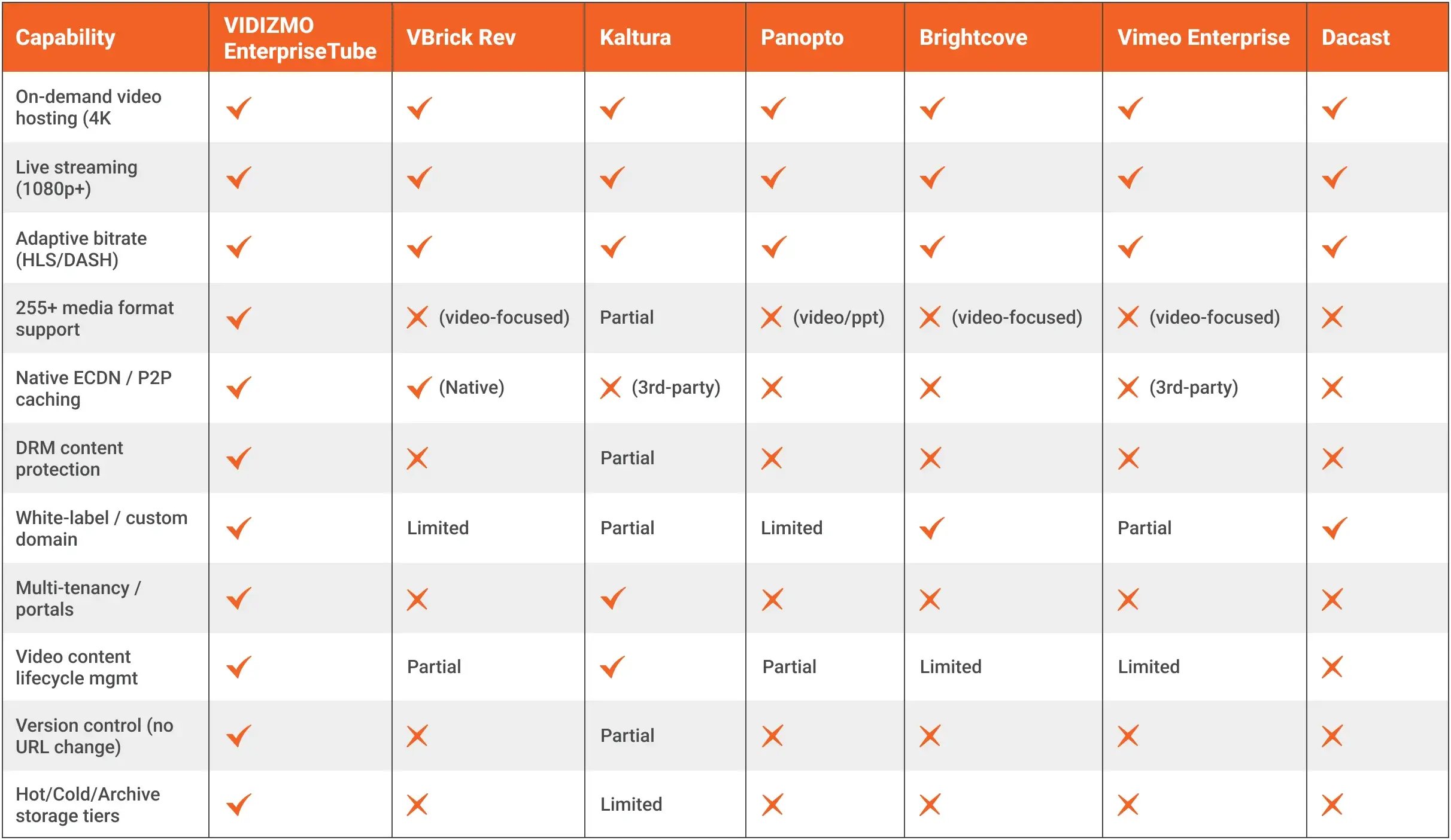
Task: Select the Brightcove column header
Action: tap(973, 38)
